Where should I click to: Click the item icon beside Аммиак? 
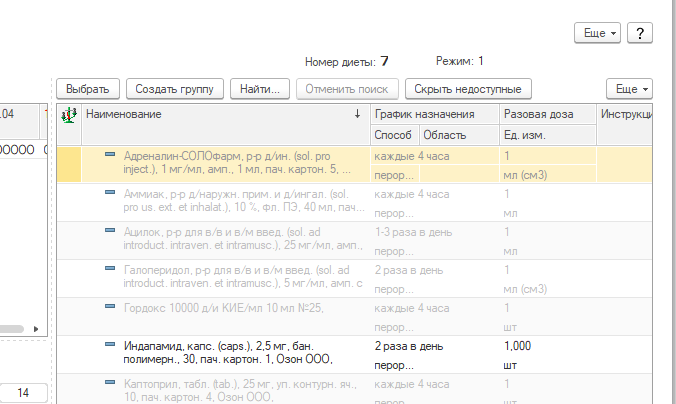click(111, 193)
